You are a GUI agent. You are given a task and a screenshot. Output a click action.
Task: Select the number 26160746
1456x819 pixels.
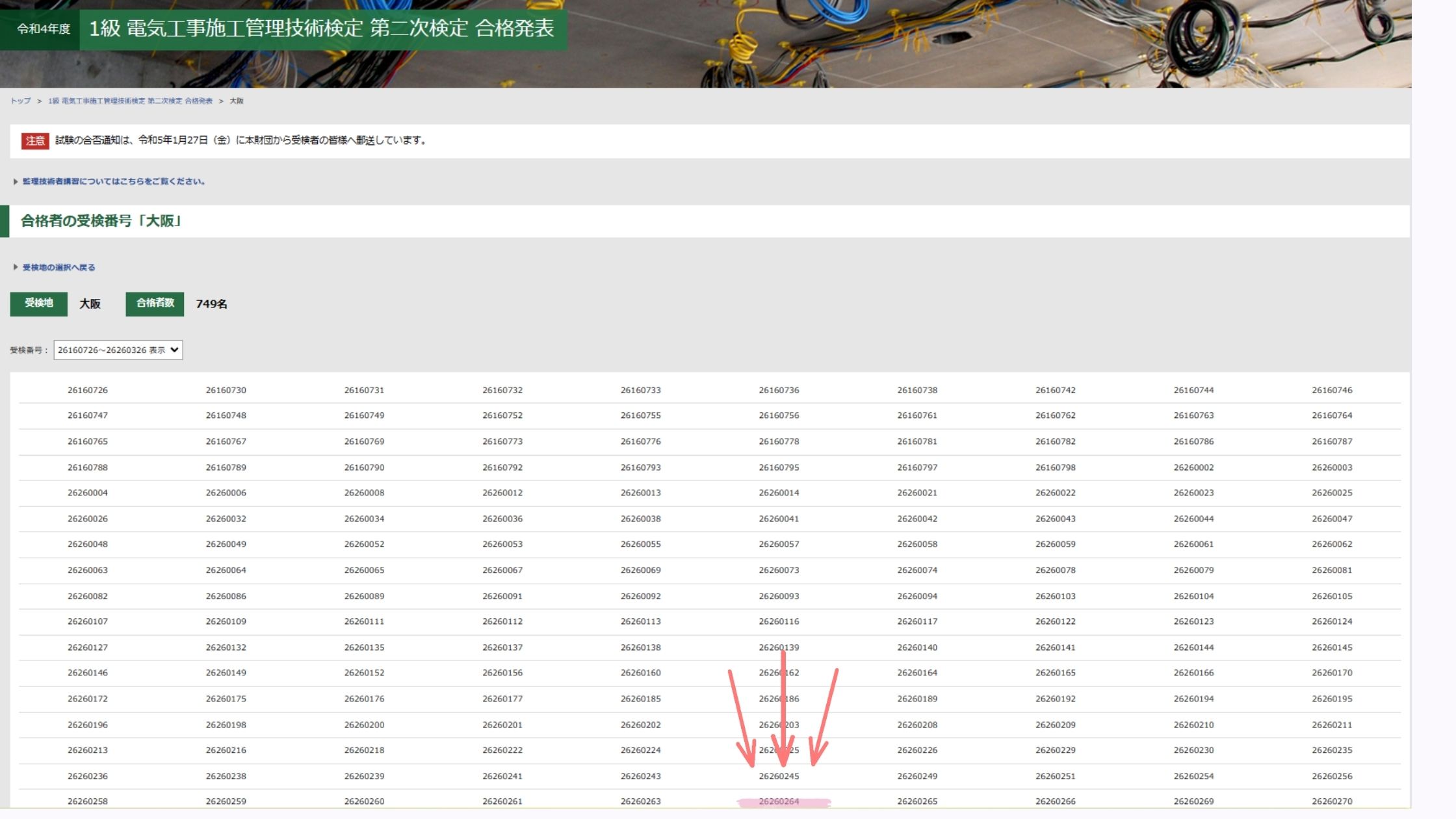(x=1332, y=390)
